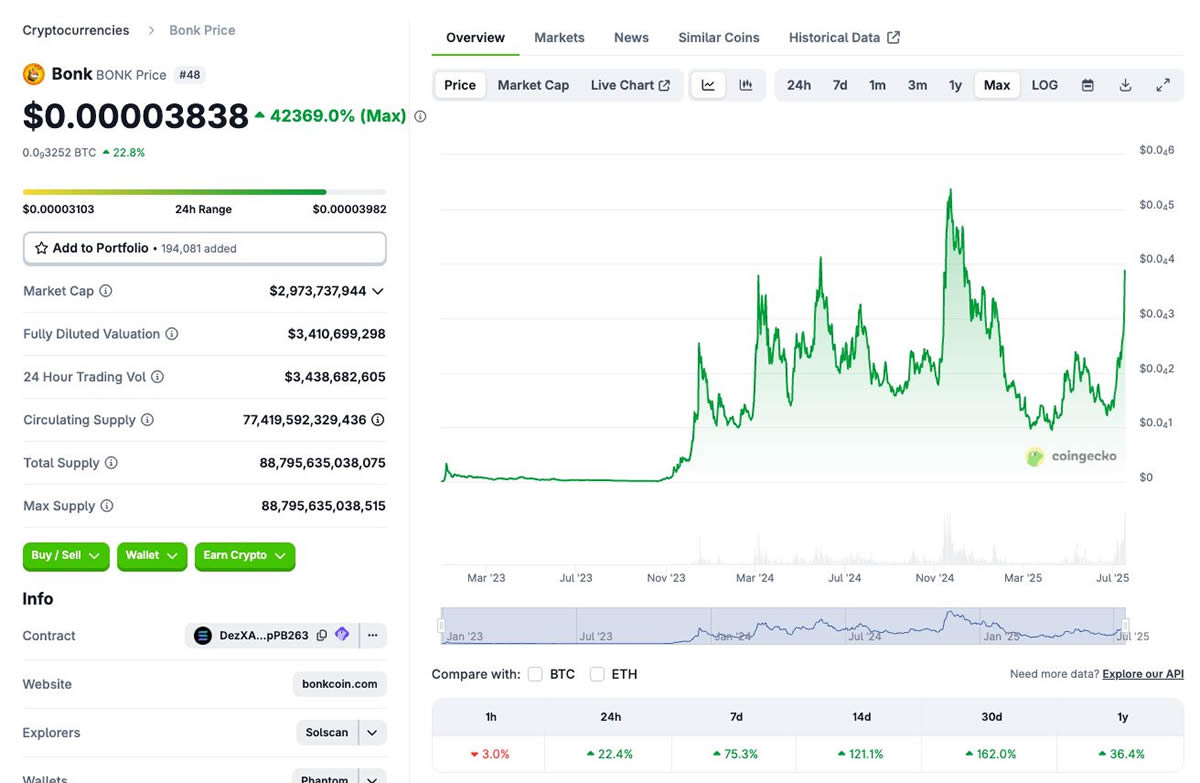The width and height of the screenshot is (1200, 783).
Task: Enable the BTC comparison checkbox
Action: click(x=535, y=674)
